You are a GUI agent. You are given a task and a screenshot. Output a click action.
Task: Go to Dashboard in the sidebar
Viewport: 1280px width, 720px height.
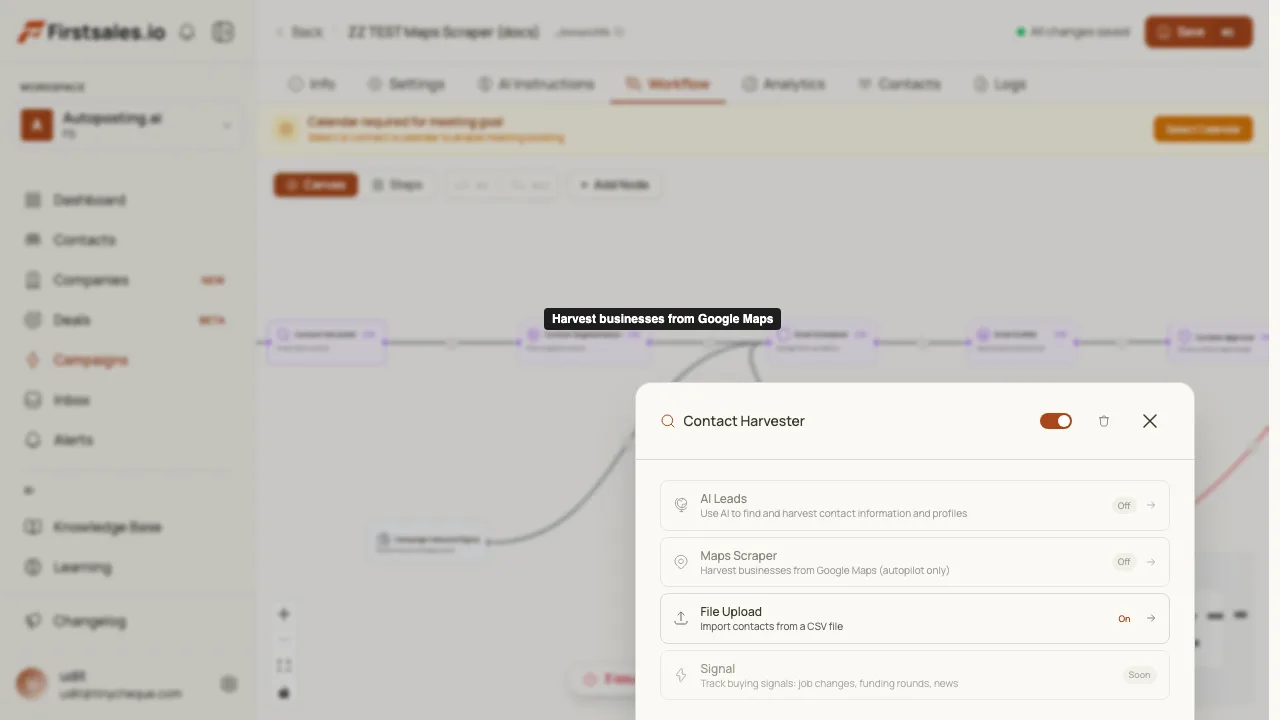pos(127,200)
